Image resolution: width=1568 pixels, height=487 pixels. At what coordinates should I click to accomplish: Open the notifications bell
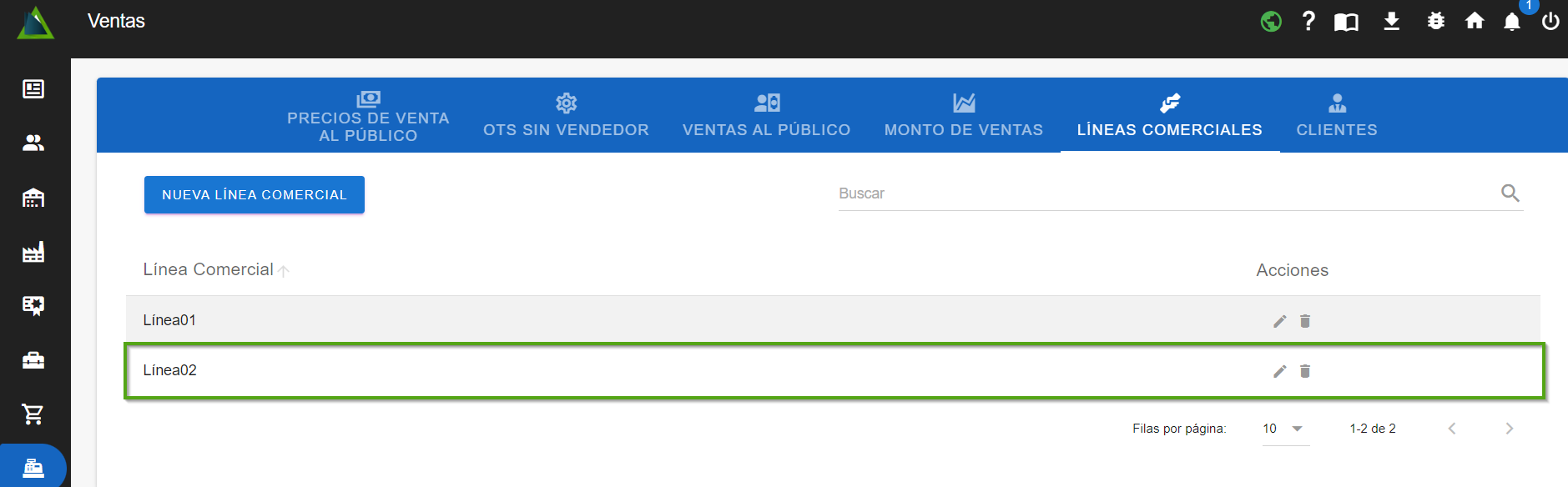coord(1511,22)
